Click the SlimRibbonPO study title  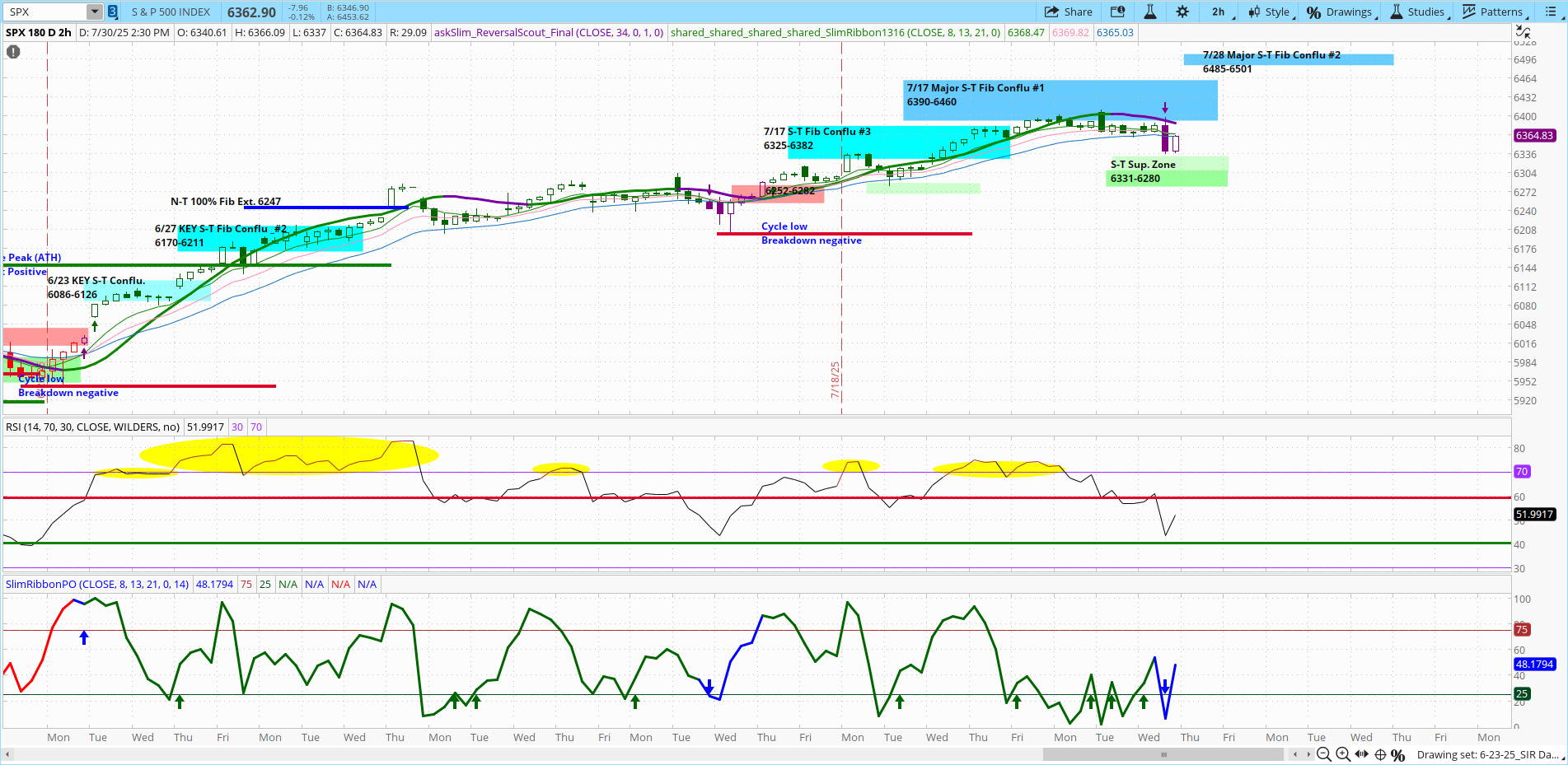(x=97, y=584)
